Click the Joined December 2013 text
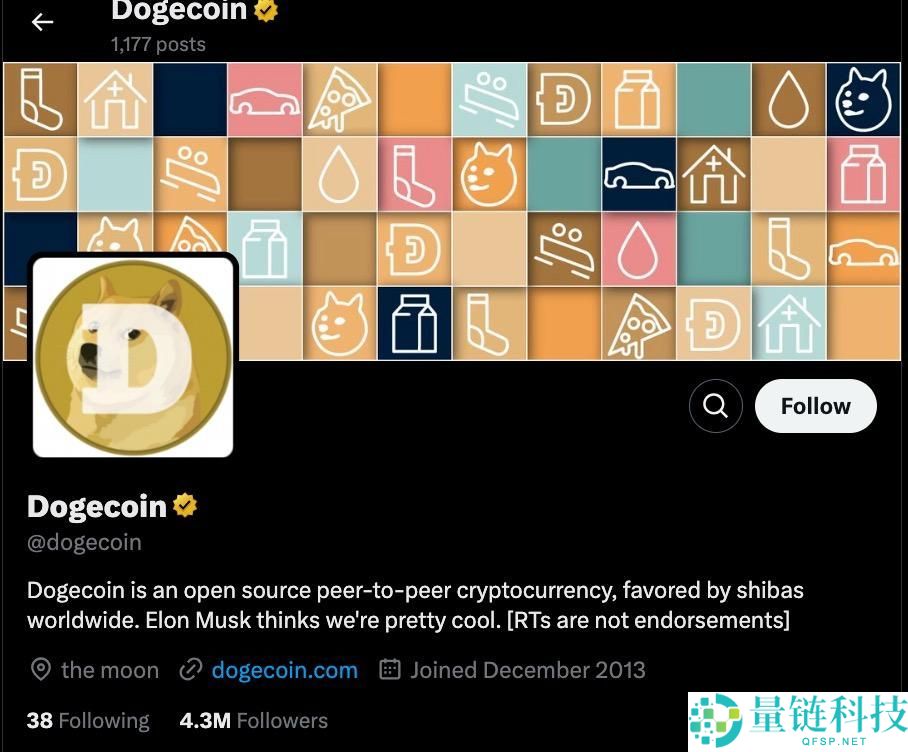This screenshot has height=752, width=908. [x=528, y=670]
